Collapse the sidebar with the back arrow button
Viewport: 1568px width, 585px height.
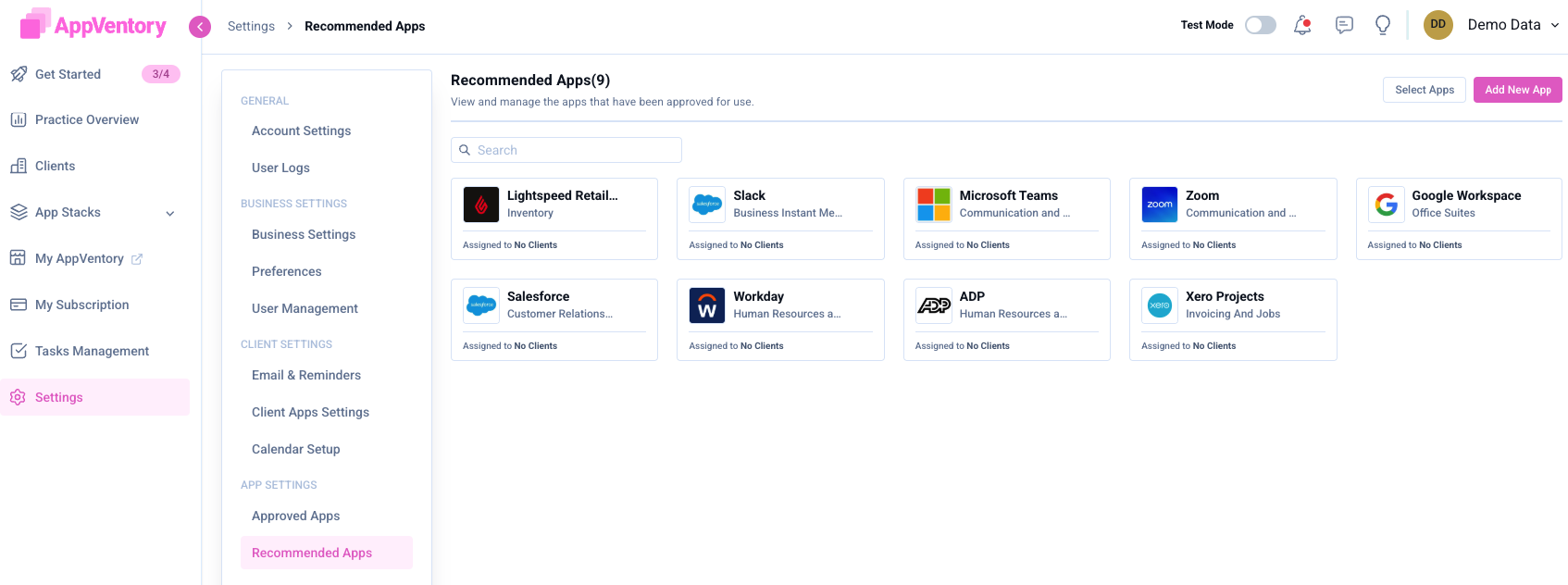(x=200, y=27)
